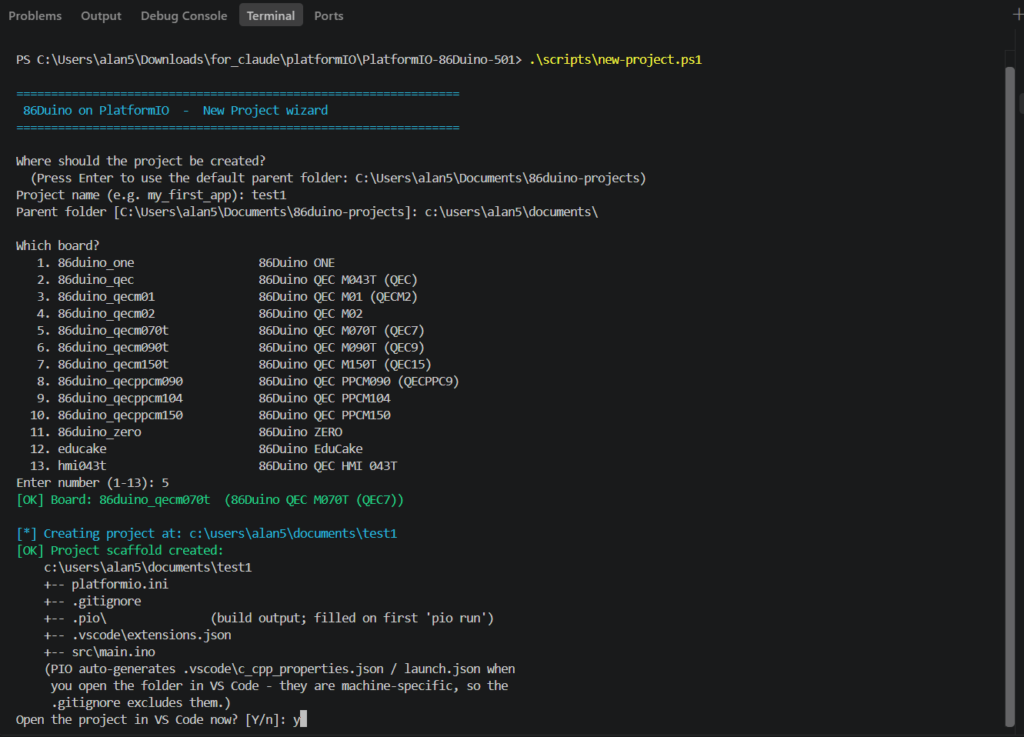Click the '[*] Creating project at' line
Image resolution: width=1024 pixels, height=737 pixels.
pos(206,535)
